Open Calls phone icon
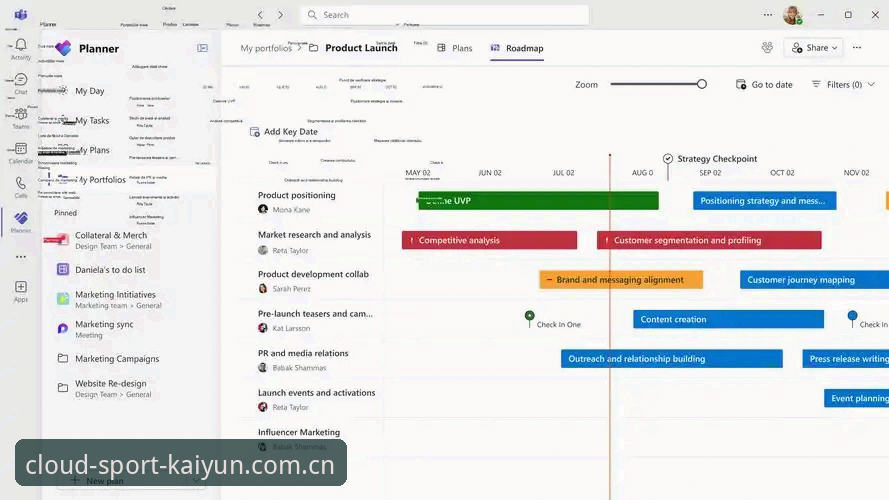 pyautogui.click(x=21, y=183)
